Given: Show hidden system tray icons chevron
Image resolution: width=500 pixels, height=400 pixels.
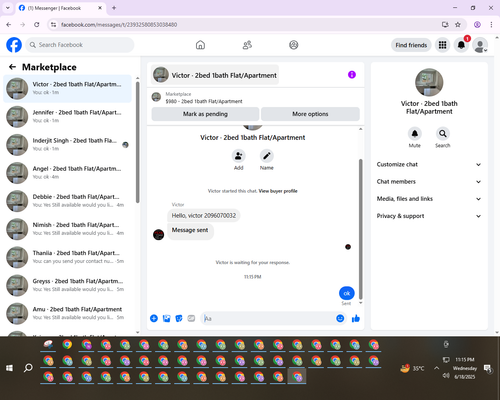Looking at the screenshot, I should coord(436,368).
